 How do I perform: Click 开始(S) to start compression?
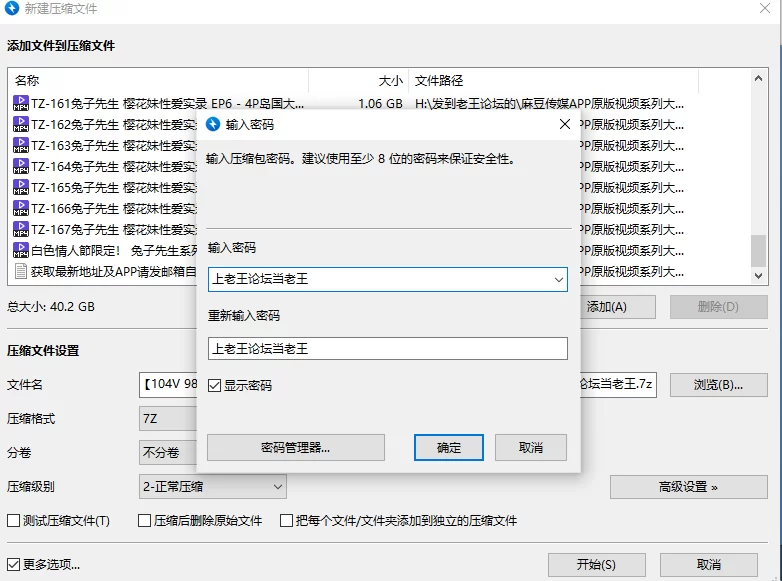(x=596, y=565)
